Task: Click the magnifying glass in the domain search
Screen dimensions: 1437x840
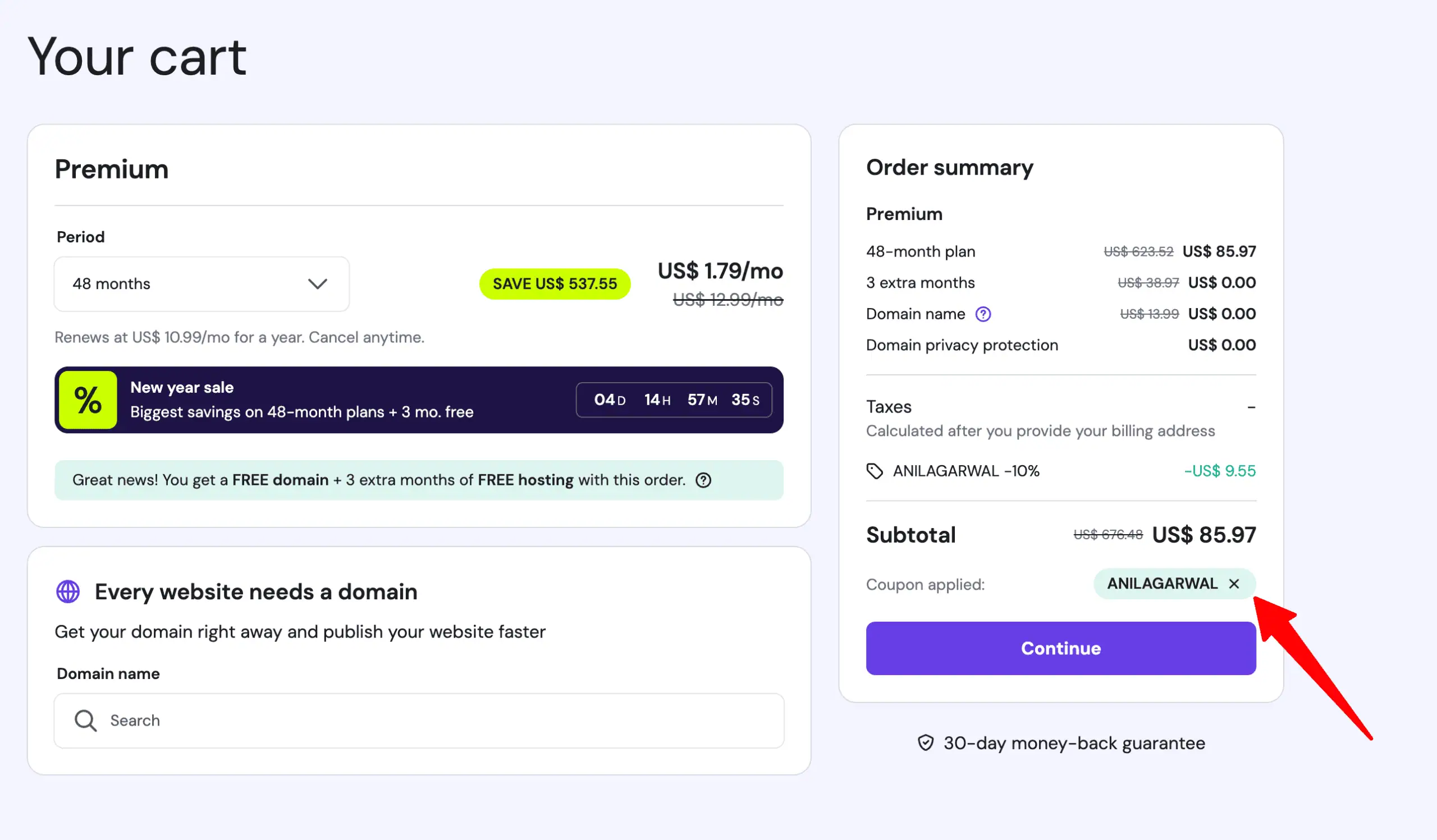Action: 84,720
